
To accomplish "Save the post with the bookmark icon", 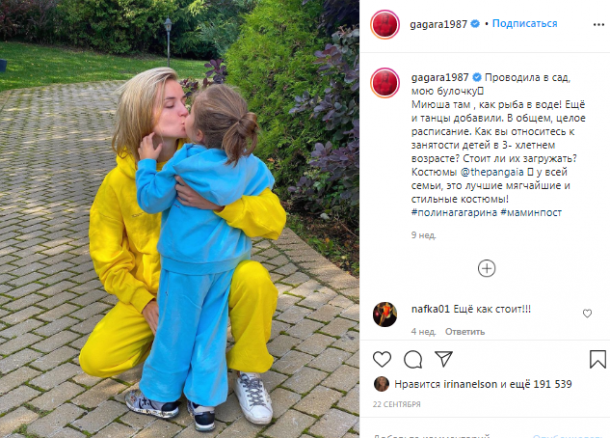I will (598, 359).
